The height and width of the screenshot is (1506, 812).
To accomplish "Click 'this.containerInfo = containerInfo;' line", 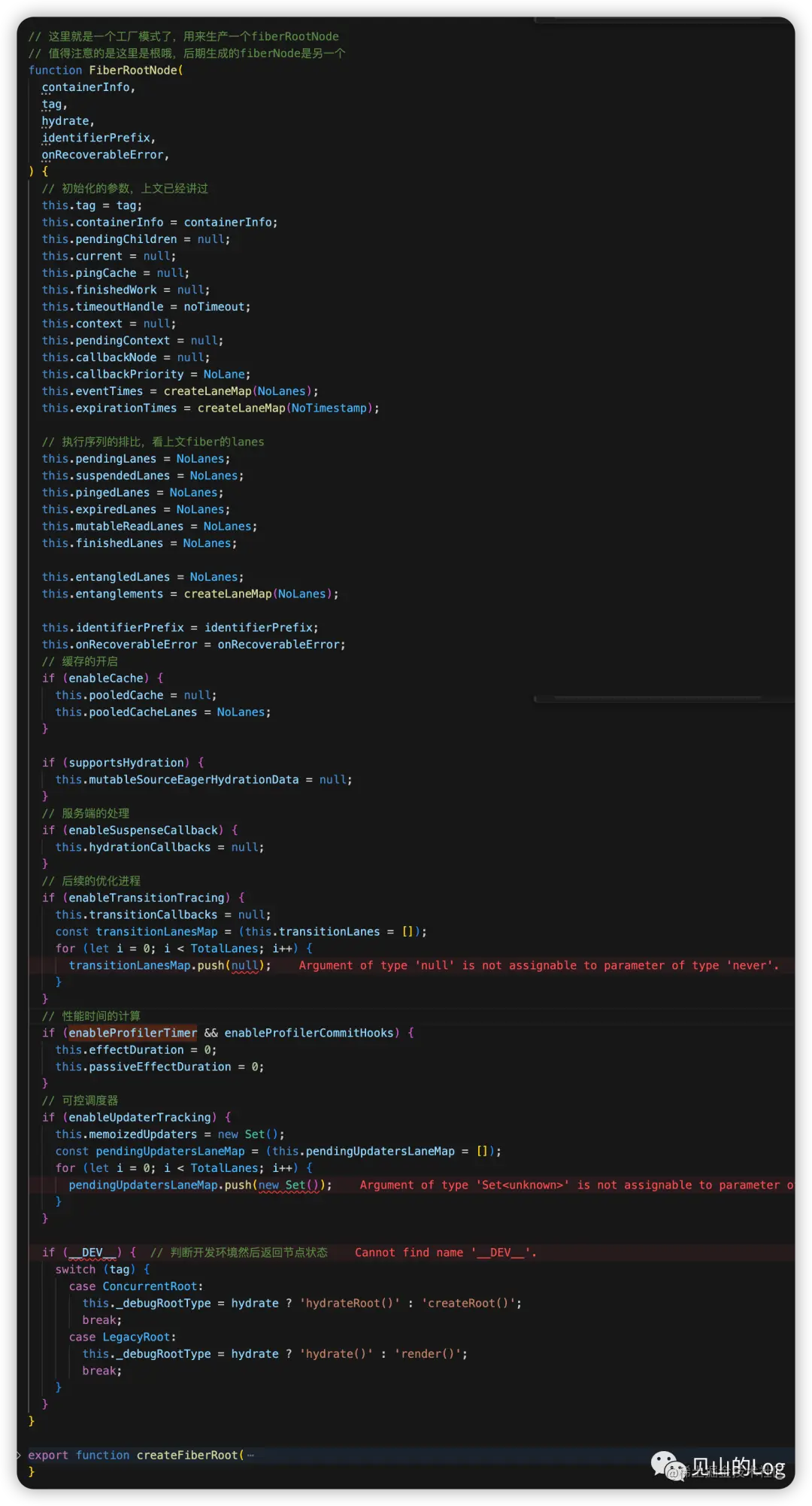I will pos(159,222).
